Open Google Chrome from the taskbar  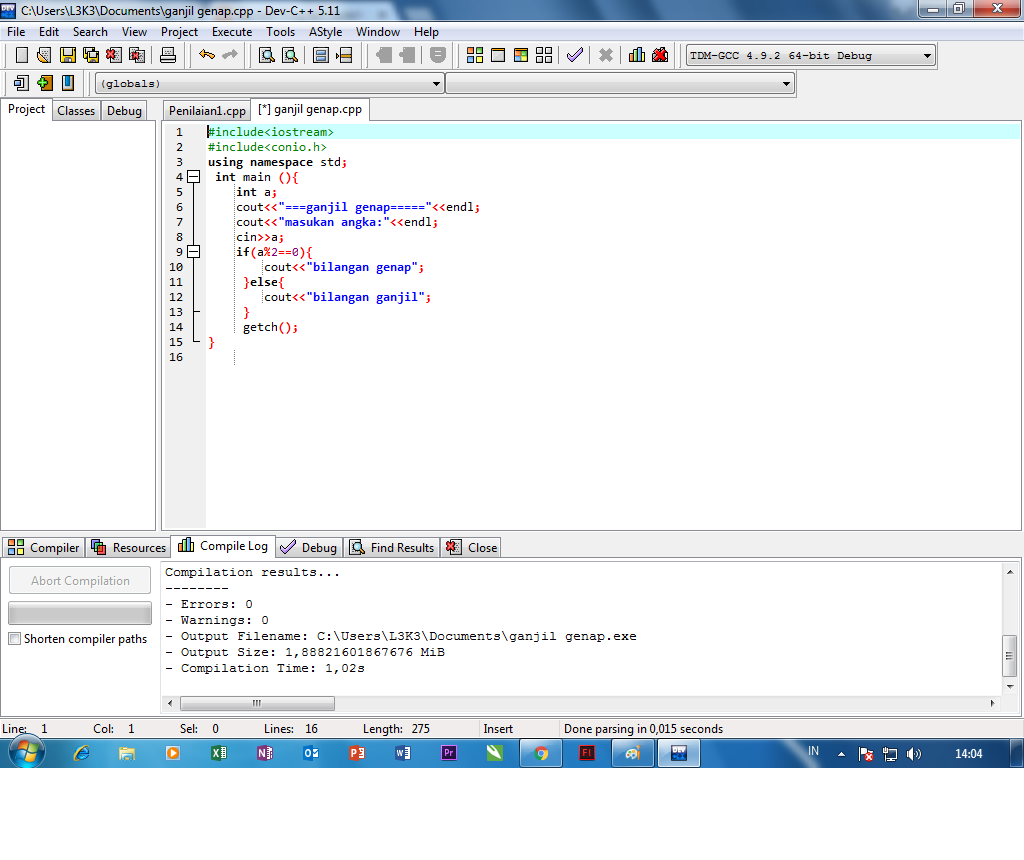[540, 753]
